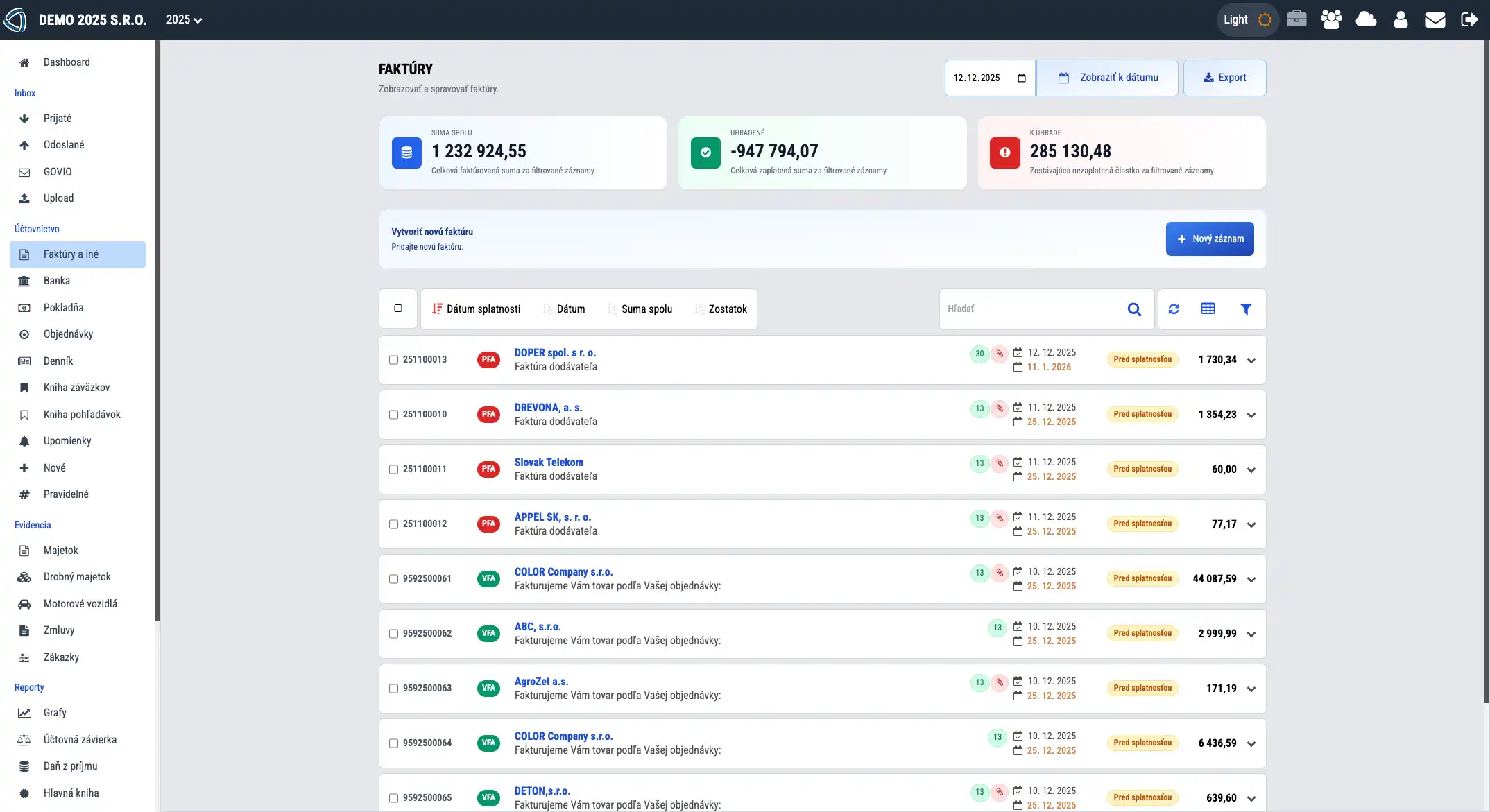Toggle the Light theme switch
This screenshot has width=1490, height=812.
(x=1247, y=19)
